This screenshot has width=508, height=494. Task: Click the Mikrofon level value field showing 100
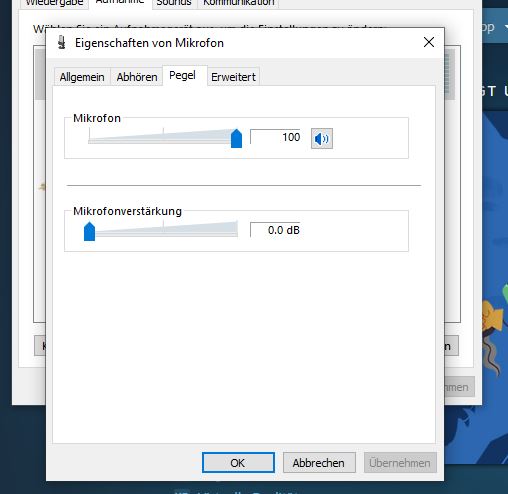275,137
